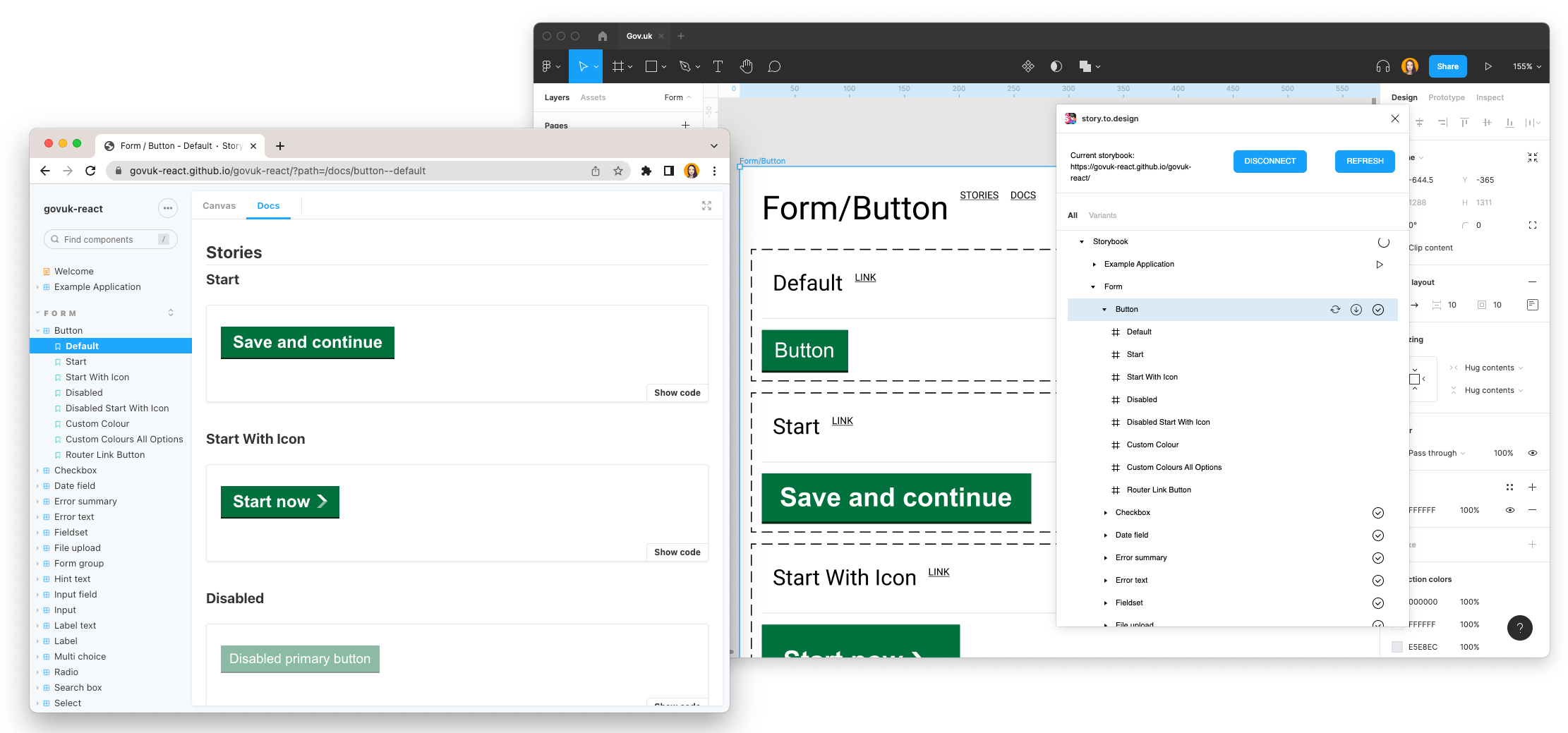Switch to Assets tab in Figma
Screen dimensions: 1568x733
click(593, 97)
